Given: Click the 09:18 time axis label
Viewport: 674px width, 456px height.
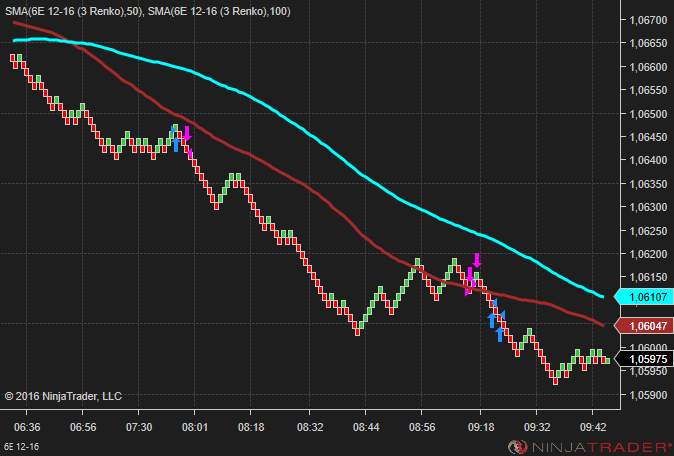Looking at the screenshot, I should click(x=481, y=427).
